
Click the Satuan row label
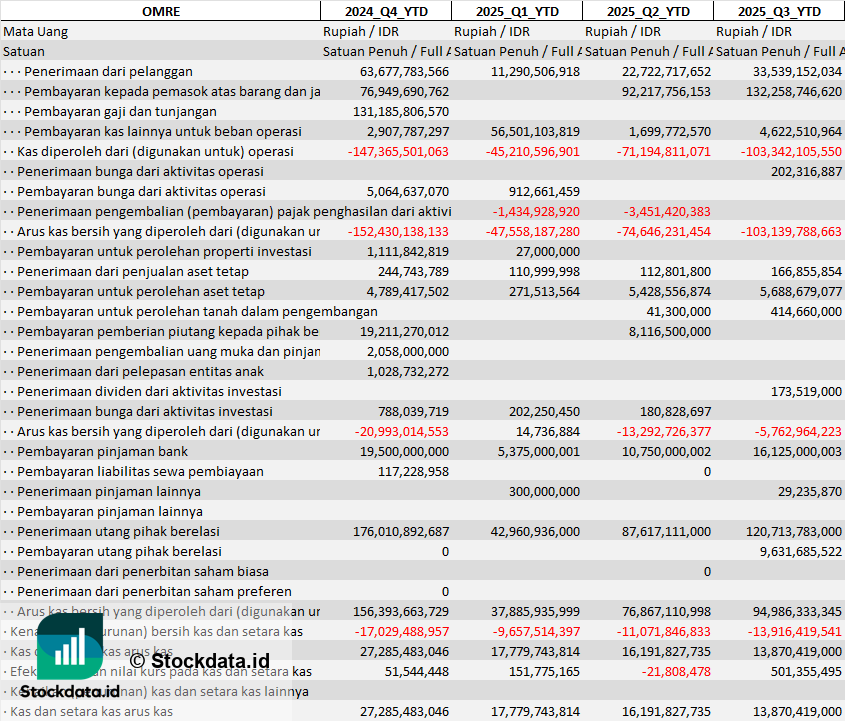pyautogui.click(x=24, y=51)
